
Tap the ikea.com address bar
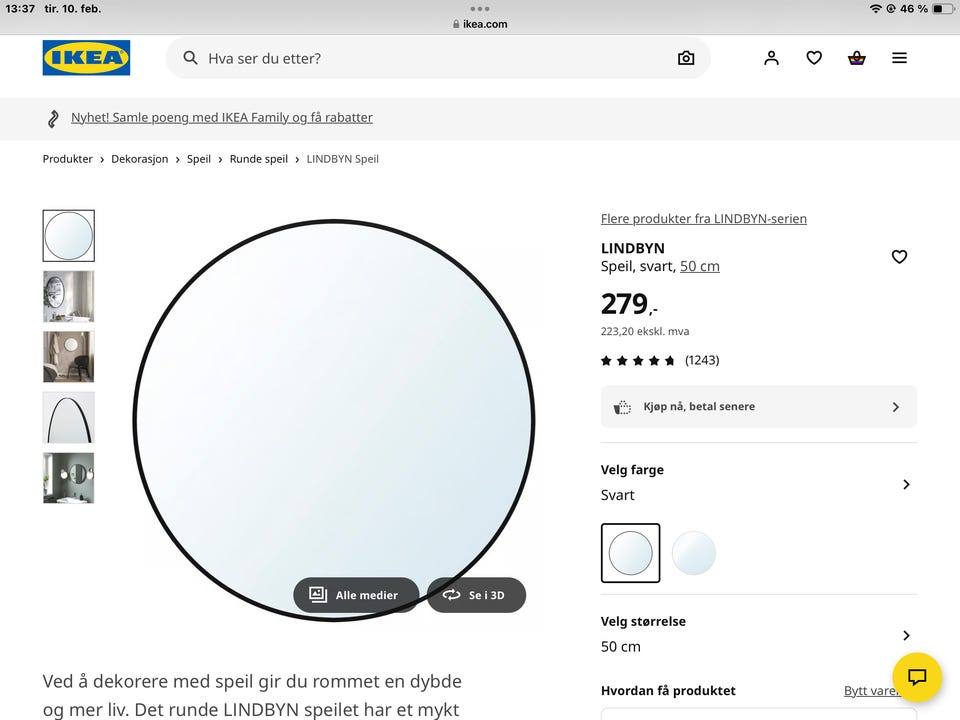coord(480,24)
